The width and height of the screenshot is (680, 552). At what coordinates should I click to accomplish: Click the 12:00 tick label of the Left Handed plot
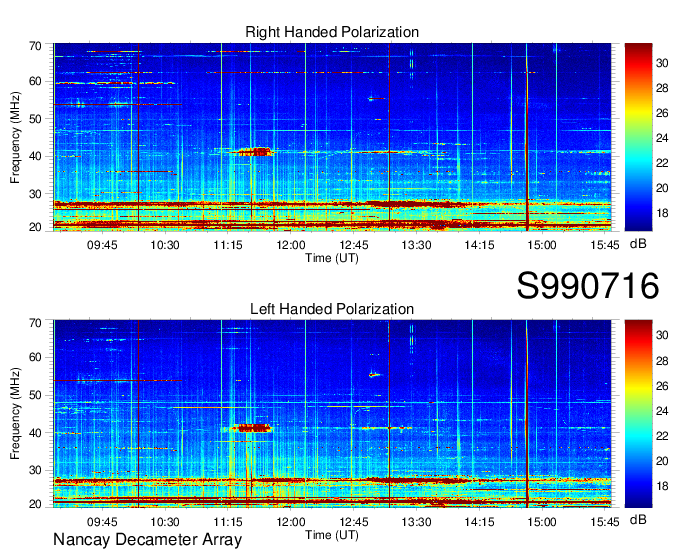pyautogui.click(x=291, y=522)
